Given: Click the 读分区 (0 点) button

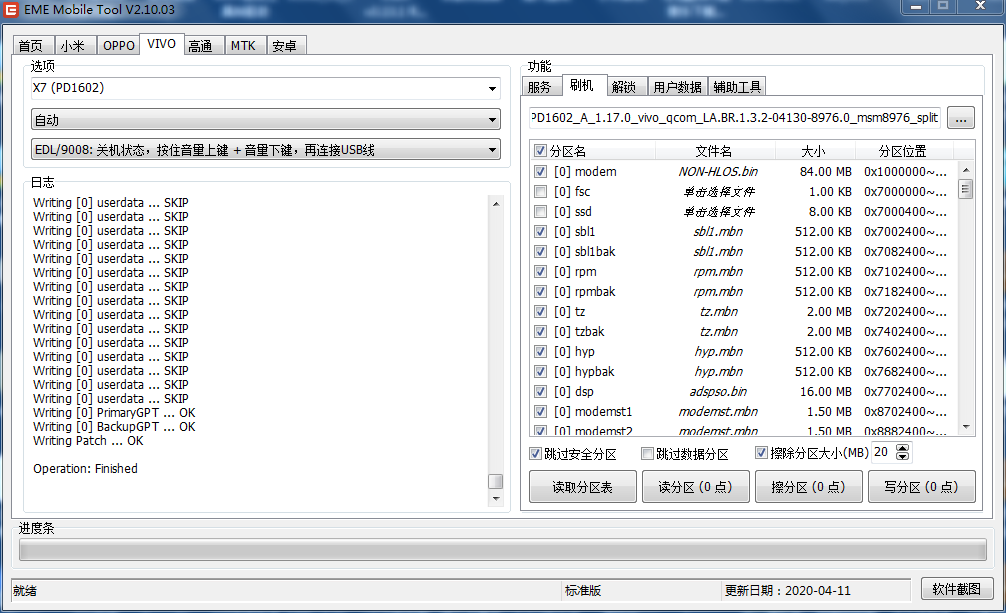Looking at the screenshot, I should (695, 487).
